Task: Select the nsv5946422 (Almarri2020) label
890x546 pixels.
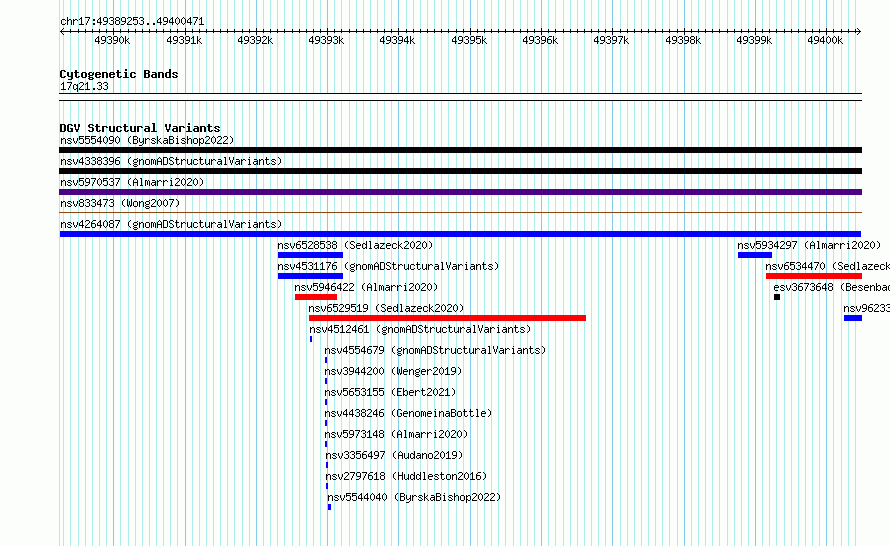Action: (x=366, y=287)
